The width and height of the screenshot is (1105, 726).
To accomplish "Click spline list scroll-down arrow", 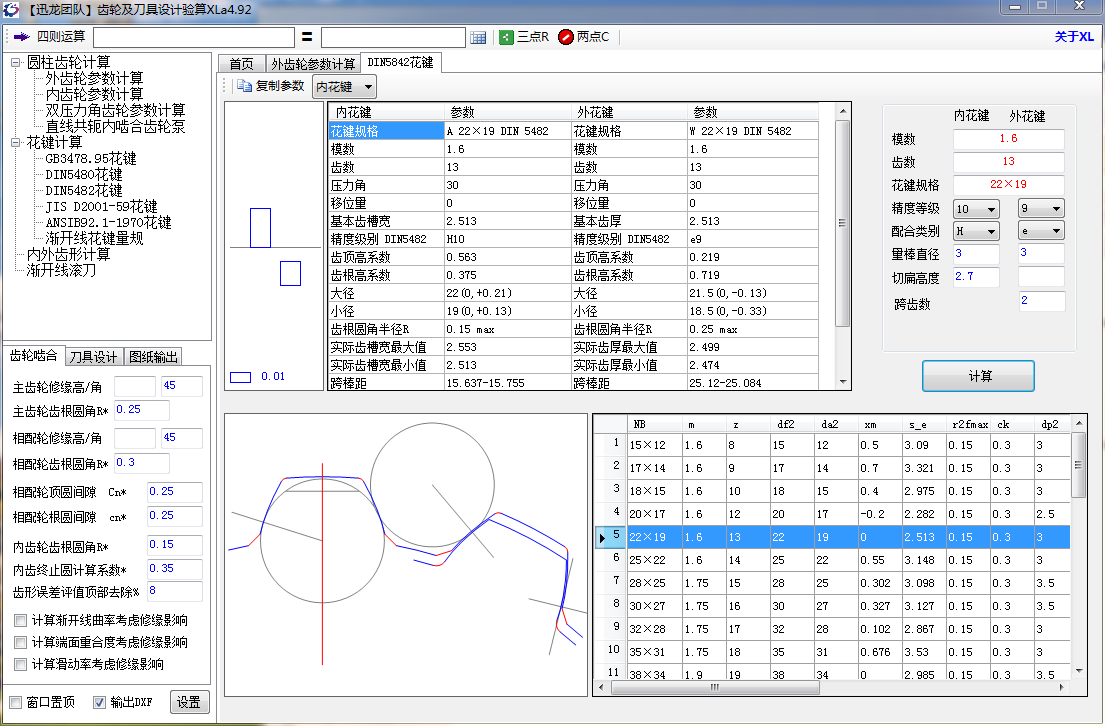I will (x=1079, y=672).
